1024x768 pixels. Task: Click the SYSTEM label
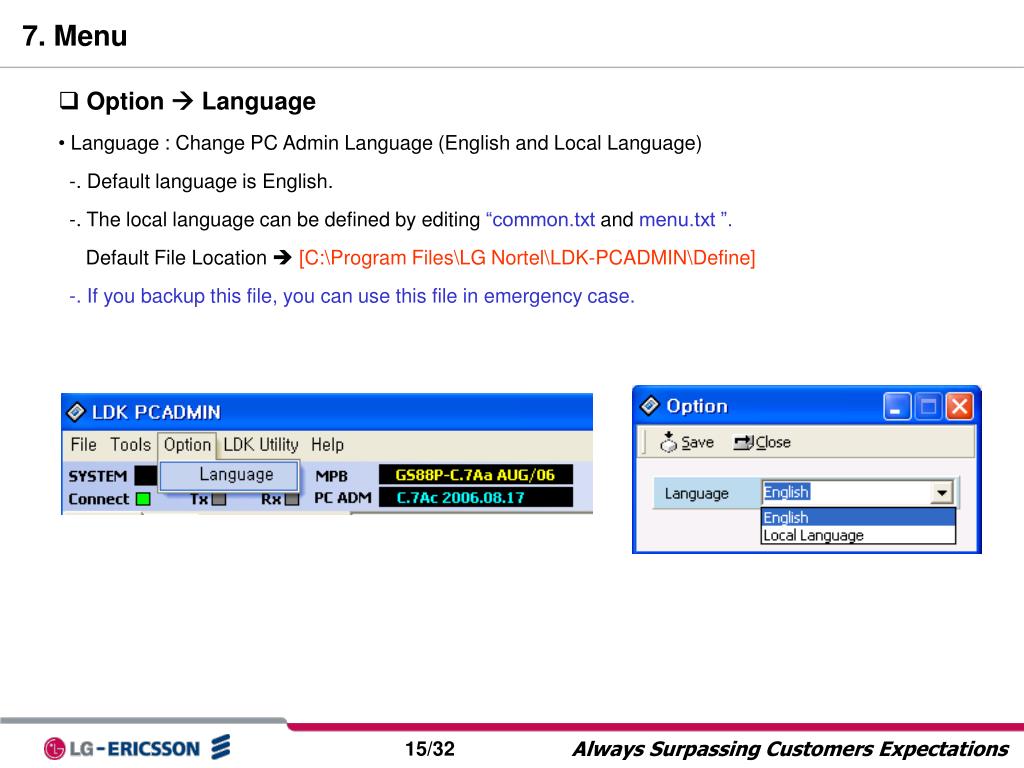(x=97, y=476)
